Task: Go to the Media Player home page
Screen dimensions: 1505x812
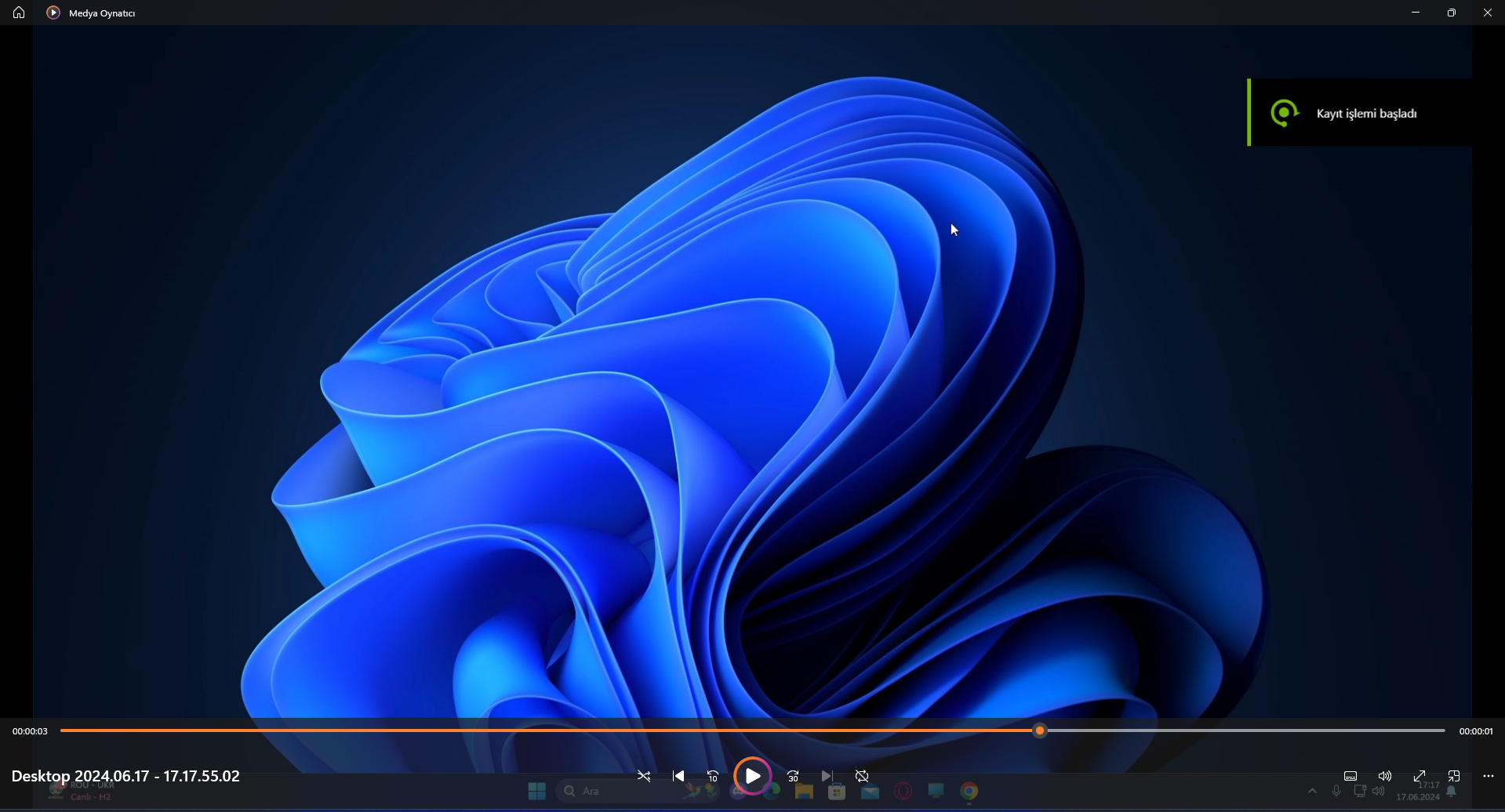Action: (19, 13)
